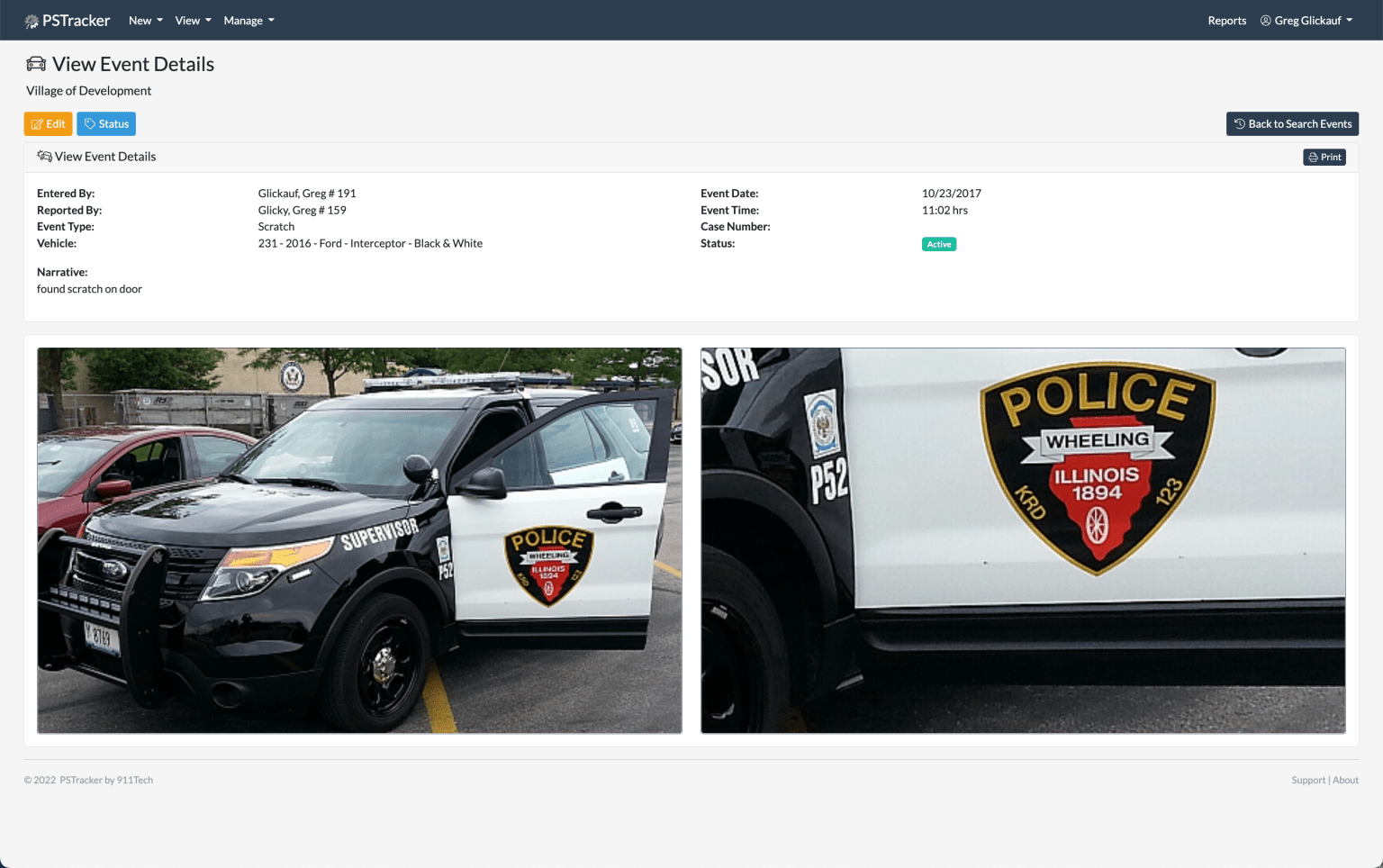
Task: Open the View menu
Action: click(192, 20)
